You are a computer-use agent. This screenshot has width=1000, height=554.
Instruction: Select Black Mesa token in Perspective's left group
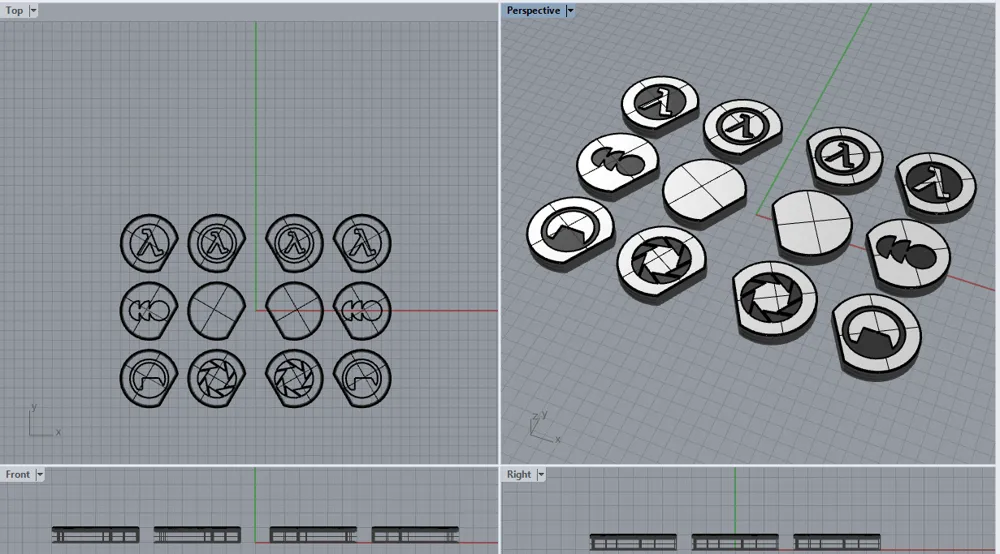[570, 231]
